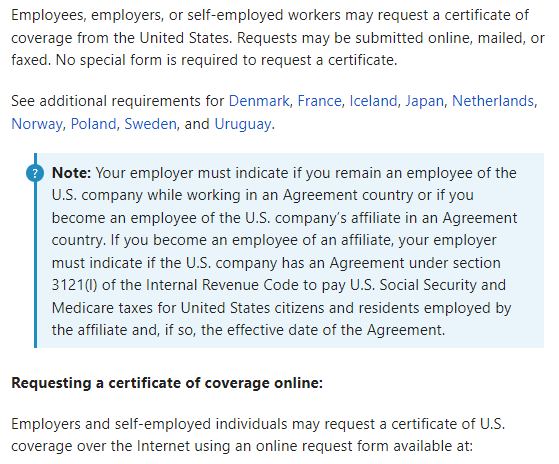This screenshot has height=464, width=559.
Task: Click the "Requesting a certificate of coverage online:" heading
Action: (x=167, y=383)
